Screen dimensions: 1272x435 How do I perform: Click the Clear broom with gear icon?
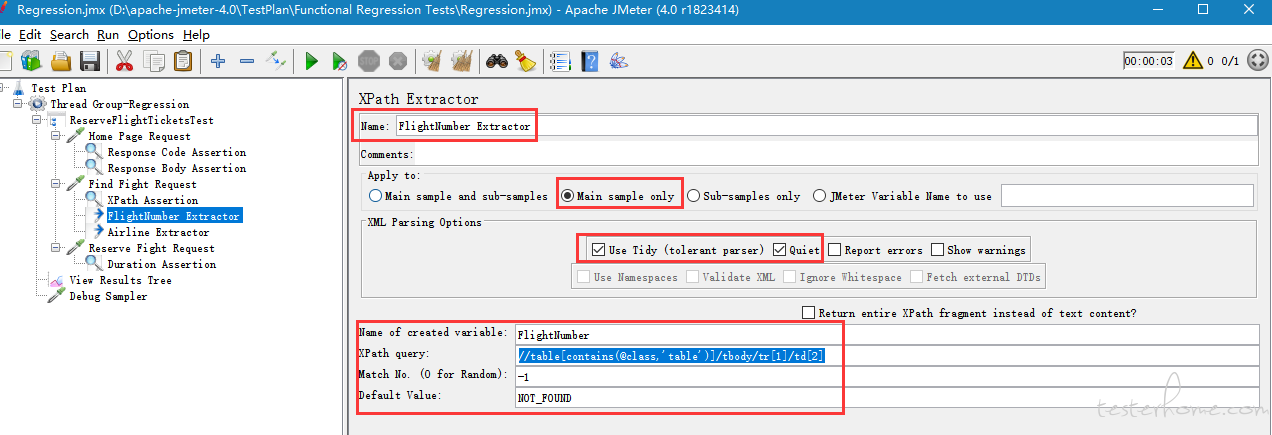pos(432,61)
